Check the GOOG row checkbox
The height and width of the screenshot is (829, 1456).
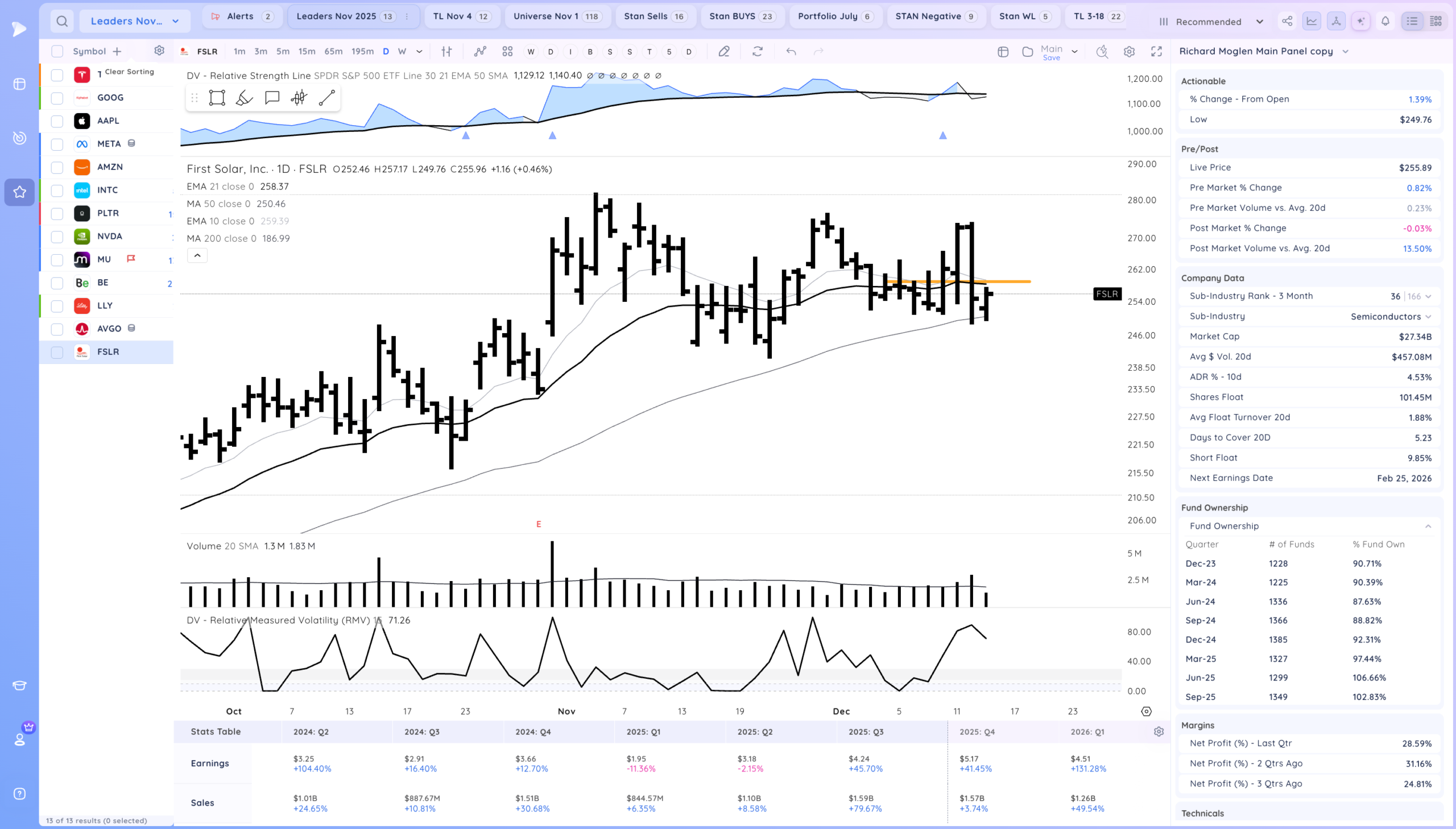pos(57,98)
